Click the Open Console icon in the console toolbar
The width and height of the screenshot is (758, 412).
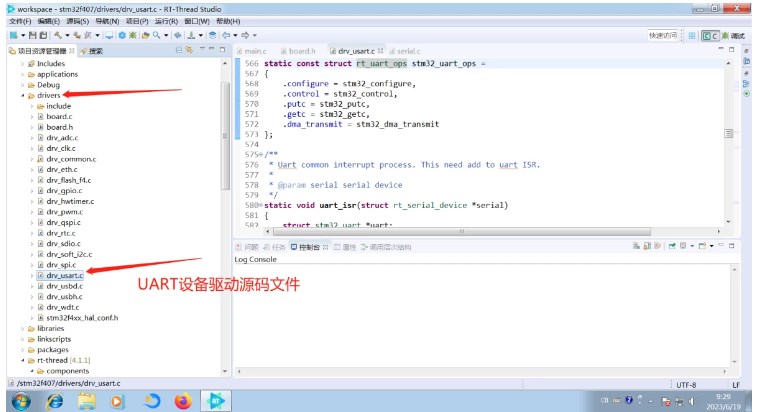point(702,246)
